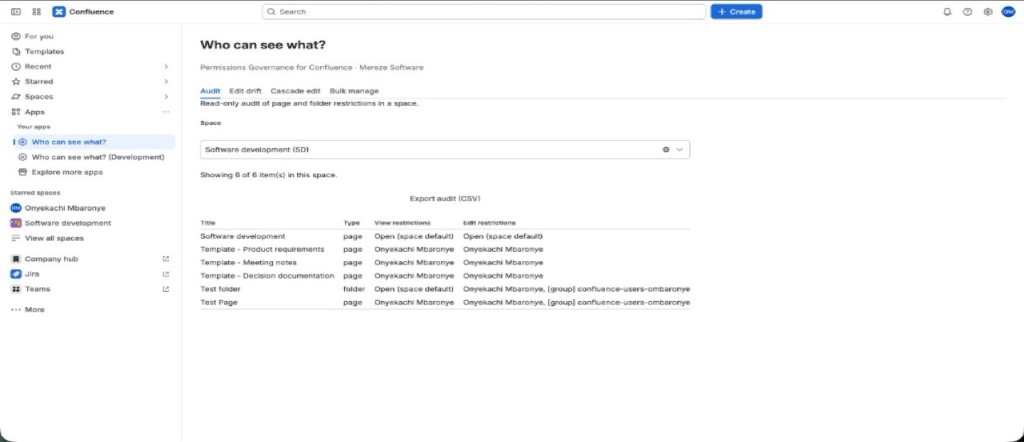The width and height of the screenshot is (1024, 442).
Task: Clear the selected space in dropdown
Action: (x=666, y=150)
